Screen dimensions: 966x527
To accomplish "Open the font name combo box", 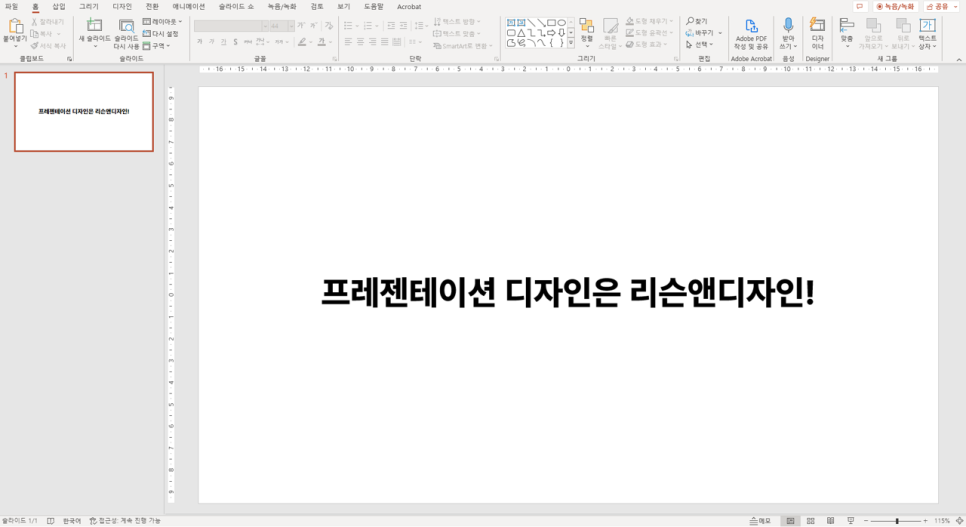I will [x=230, y=26].
